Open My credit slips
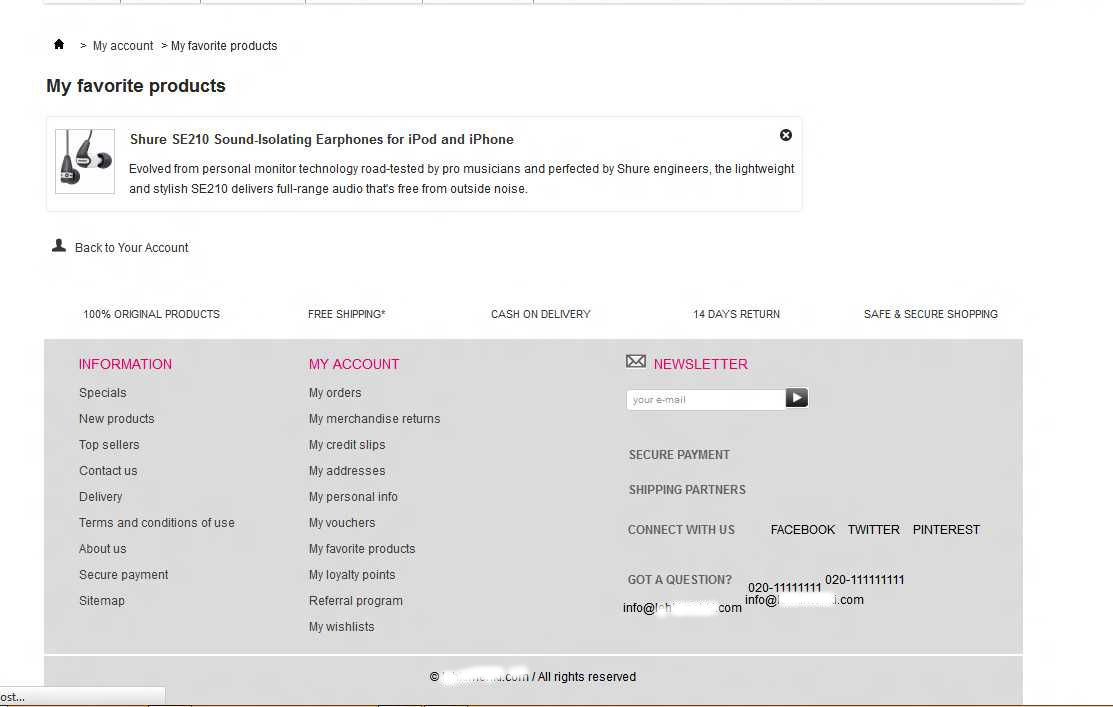 [x=347, y=445]
